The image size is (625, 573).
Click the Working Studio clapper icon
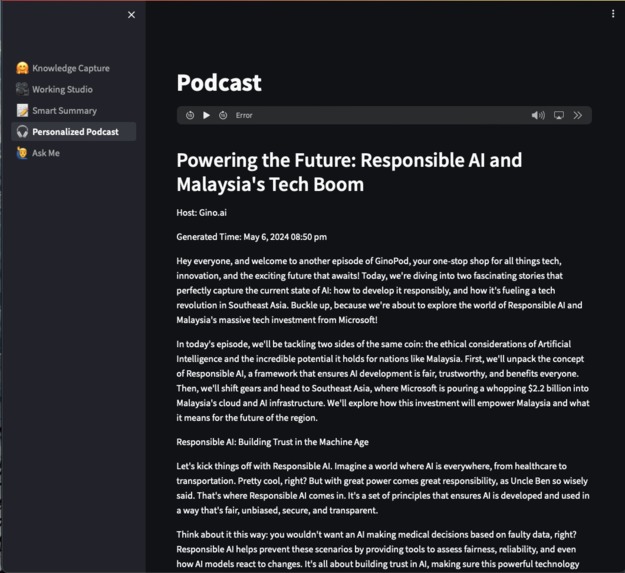pyautogui.click(x=22, y=89)
